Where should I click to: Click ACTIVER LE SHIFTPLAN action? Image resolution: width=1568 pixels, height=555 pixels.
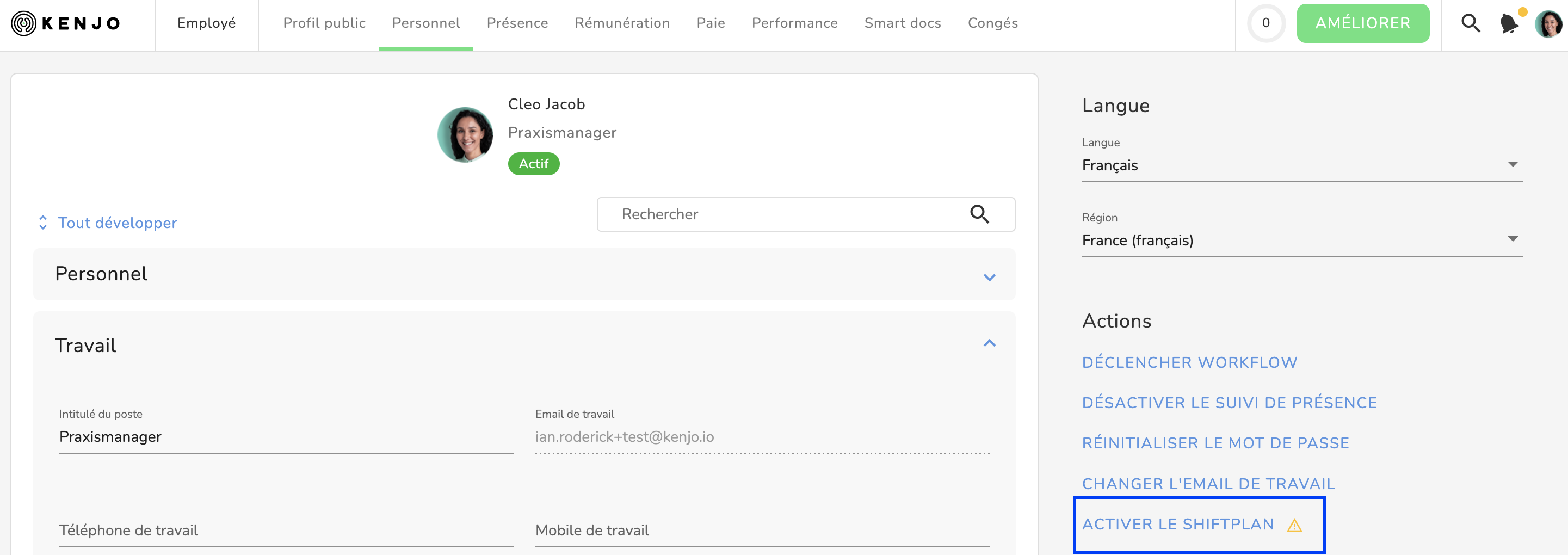(x=1178, y=525)
